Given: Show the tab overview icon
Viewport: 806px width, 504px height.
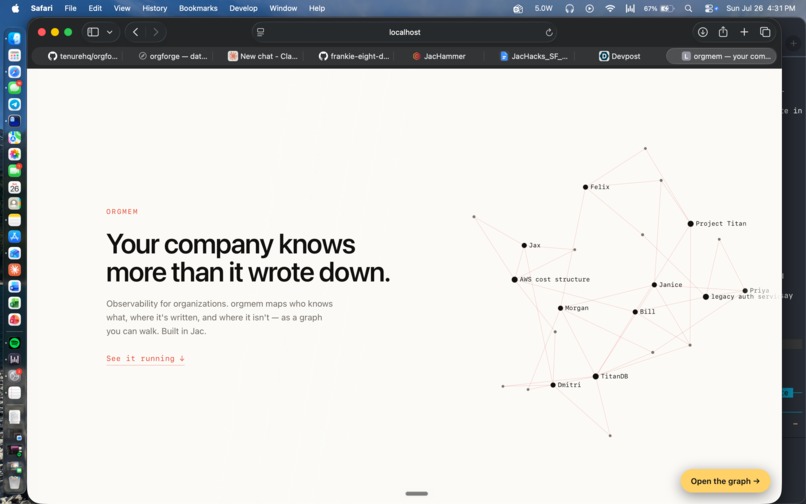Looking at the screenshot, I should tap(765, 32).
